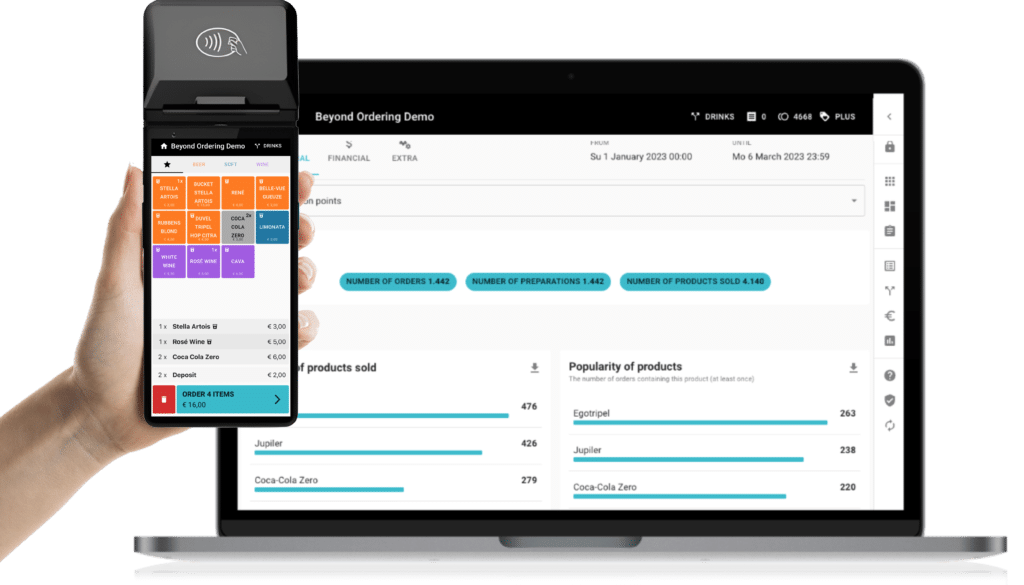Open the EXTRA tab on laptop

pos(404,151)
